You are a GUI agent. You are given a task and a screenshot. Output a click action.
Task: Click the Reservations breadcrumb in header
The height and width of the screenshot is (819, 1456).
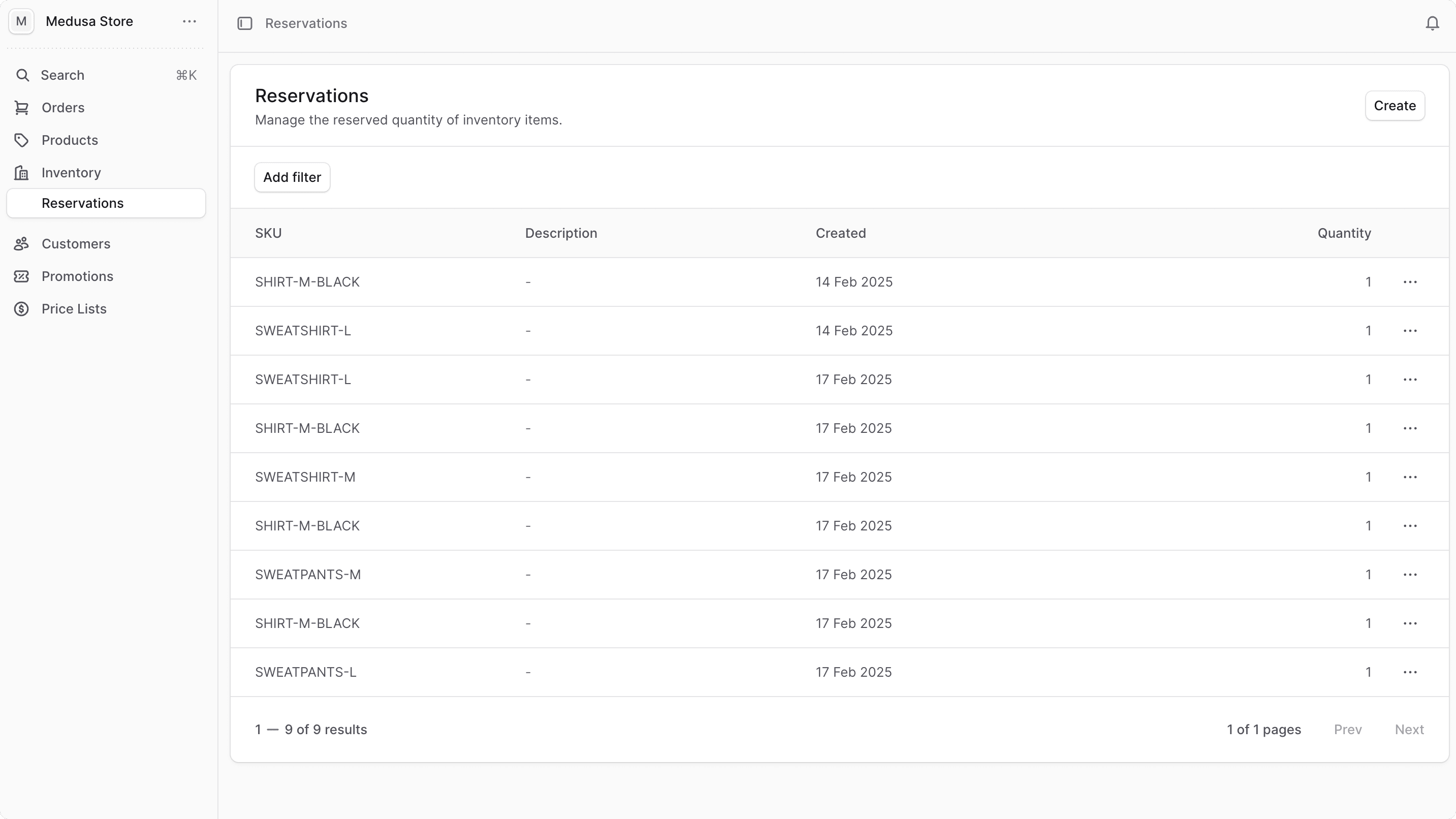(306, 23)
